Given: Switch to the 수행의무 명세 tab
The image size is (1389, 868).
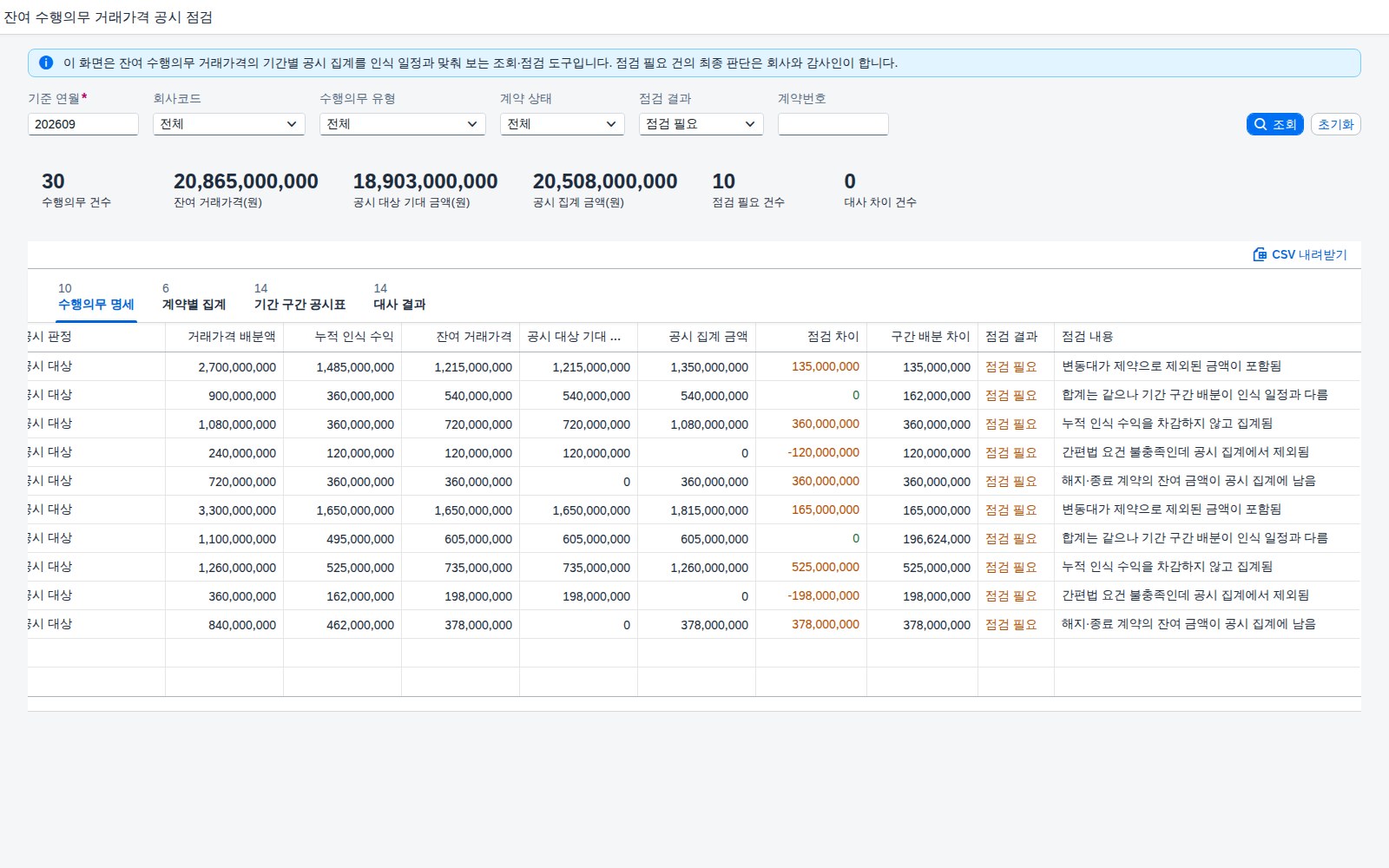Looking at the screenshot, I should (x=96, y=297).
